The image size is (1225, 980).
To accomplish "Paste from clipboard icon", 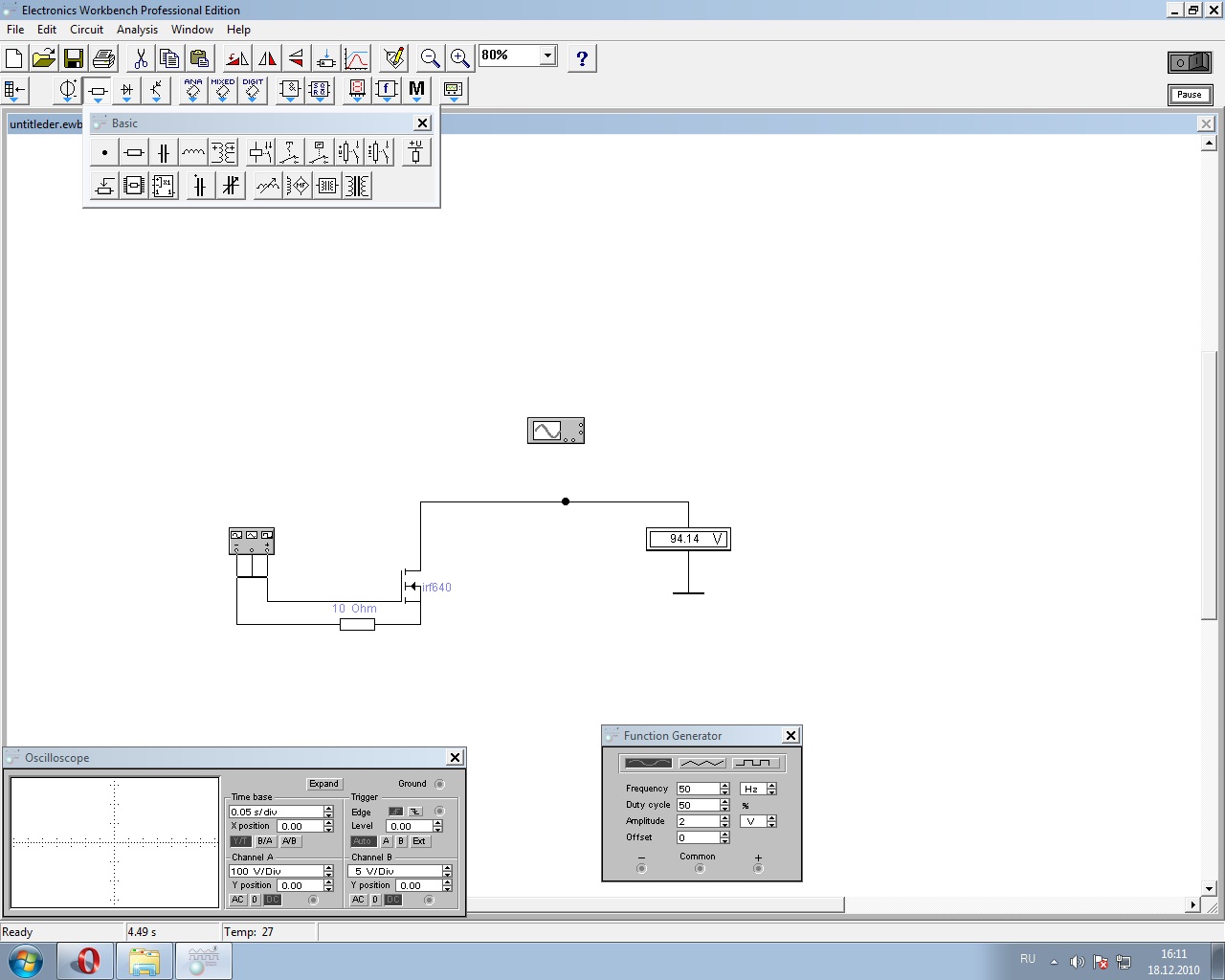I will tap(200, 58).
